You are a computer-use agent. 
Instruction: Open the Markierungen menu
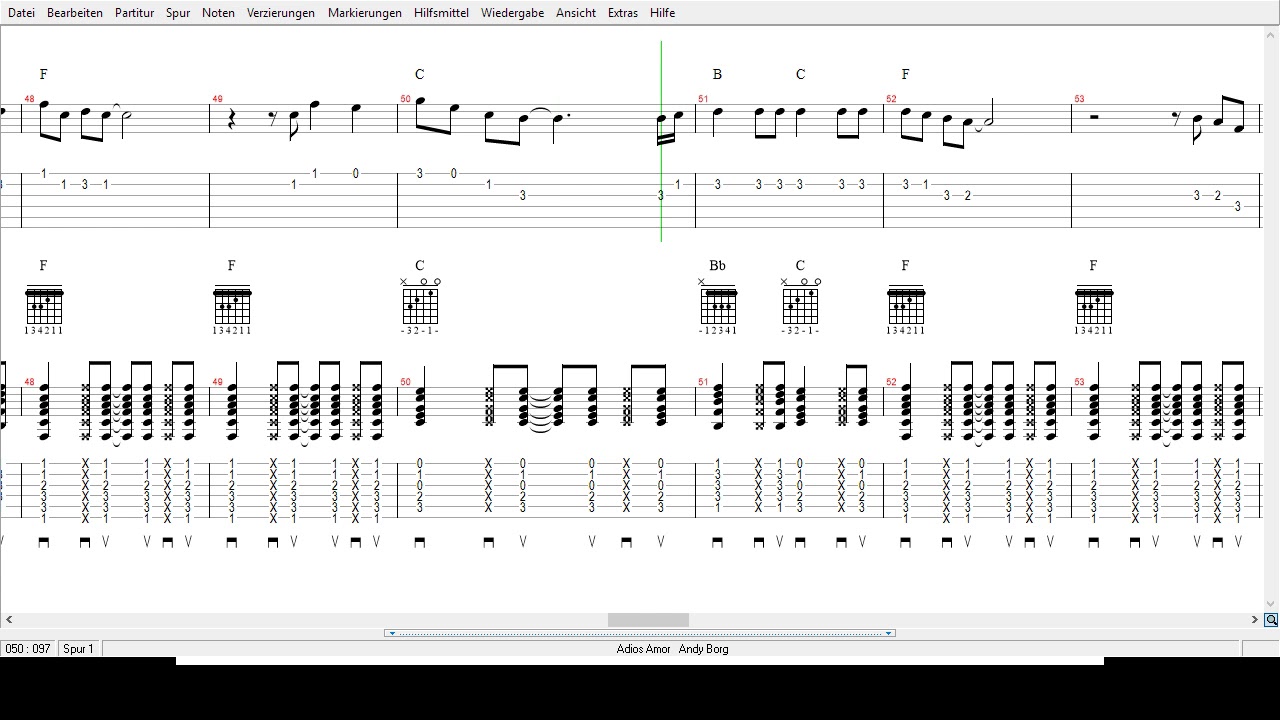tap(365, 13)
